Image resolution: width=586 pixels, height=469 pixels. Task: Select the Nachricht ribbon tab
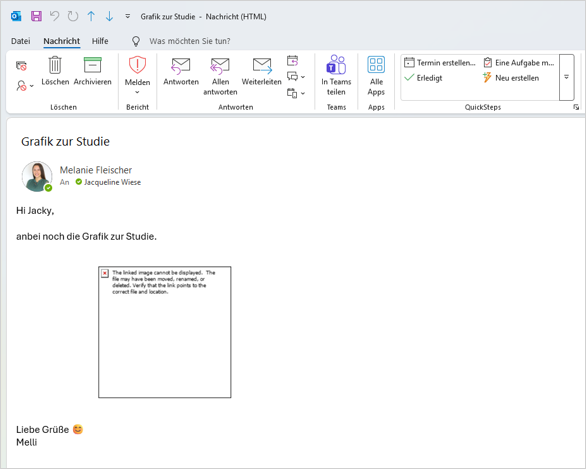[x=62, y=41]
